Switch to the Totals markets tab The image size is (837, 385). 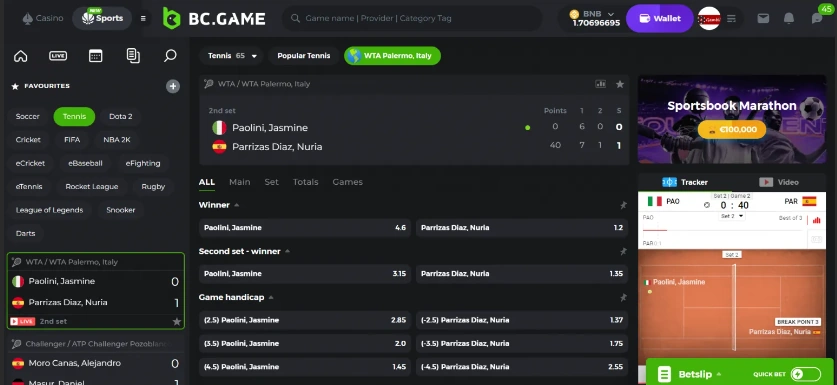pyautogui.click(x=305, y=182)
